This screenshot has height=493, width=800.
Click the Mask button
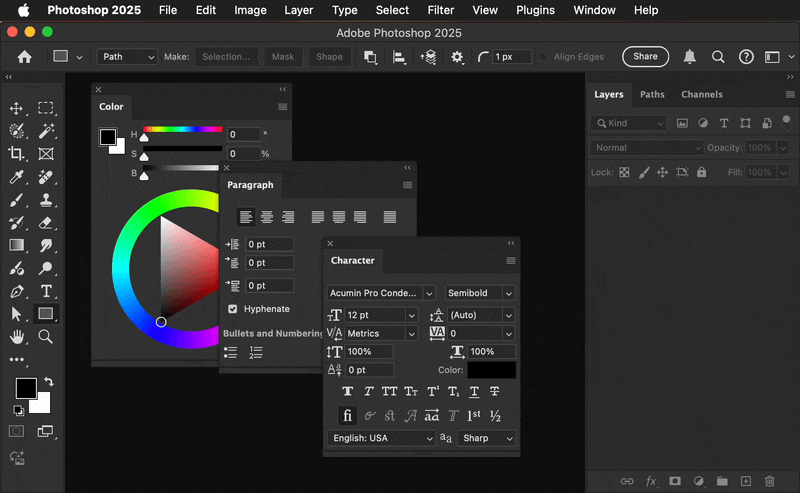pyautogui.click(x=283, y=57)
